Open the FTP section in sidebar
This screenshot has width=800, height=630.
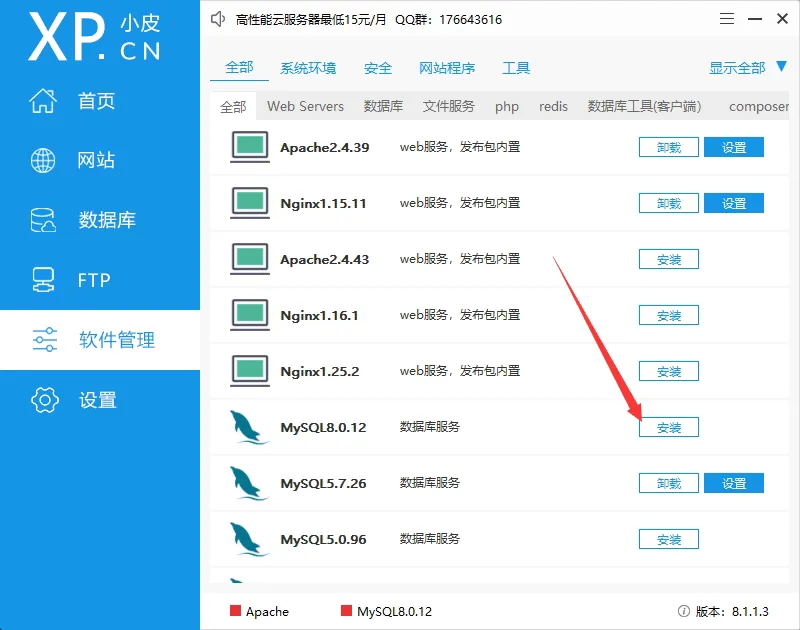93,280
